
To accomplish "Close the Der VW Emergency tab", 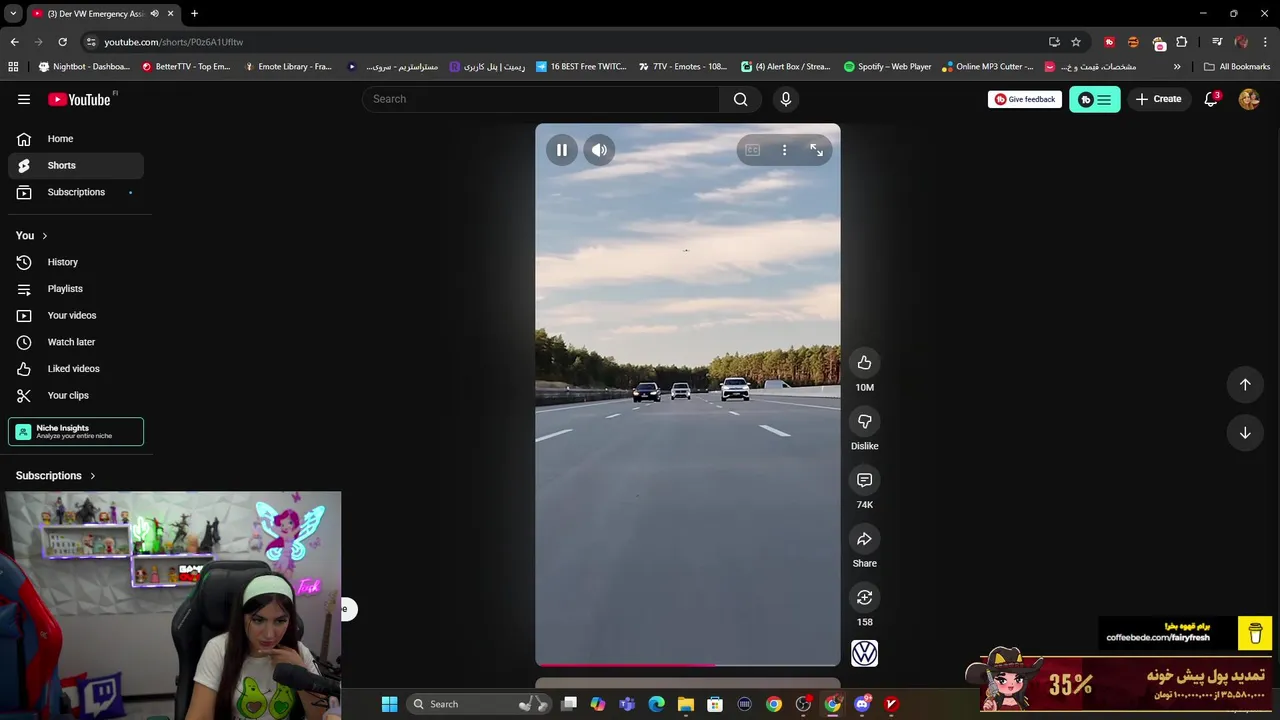I will [x=170, y=14].
